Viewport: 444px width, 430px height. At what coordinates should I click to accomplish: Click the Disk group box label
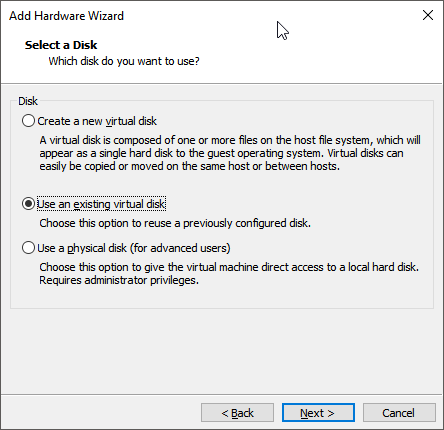[28, 101]
